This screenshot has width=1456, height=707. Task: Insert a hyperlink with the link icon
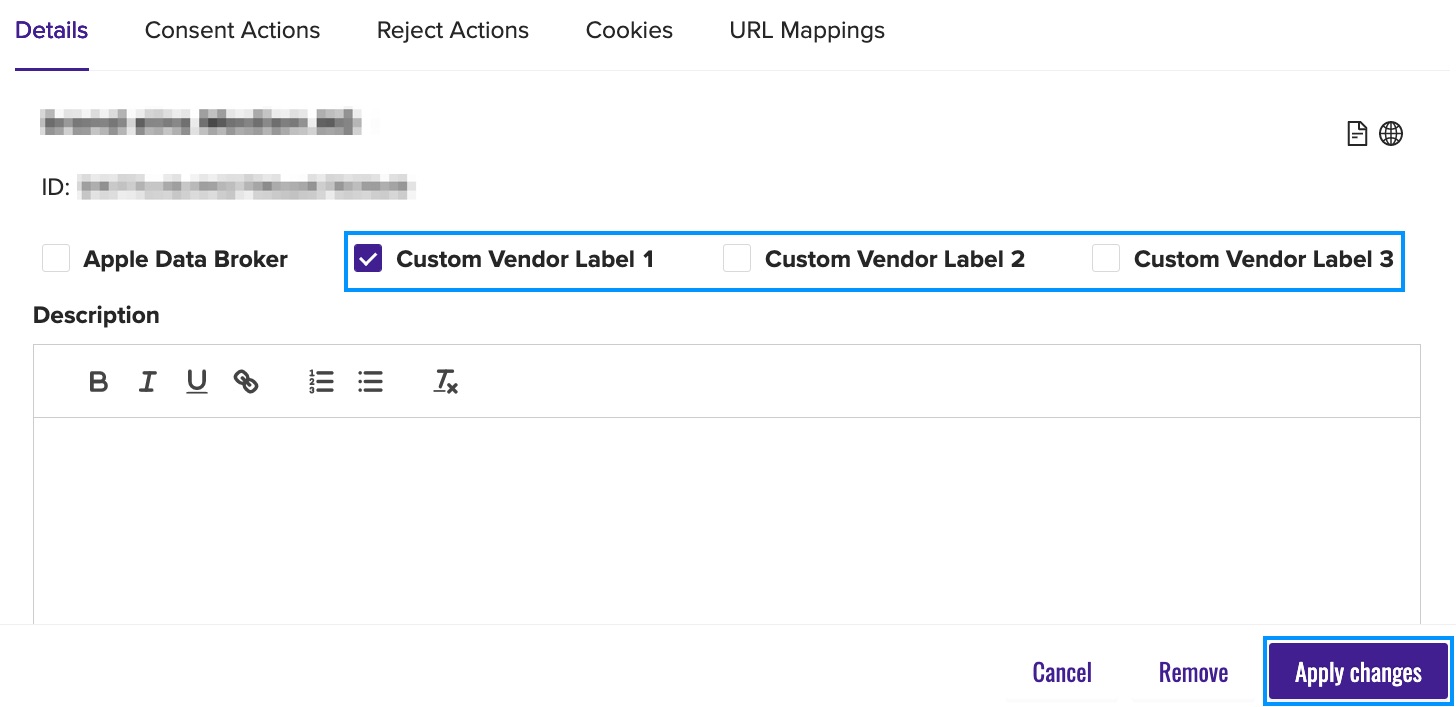pos(246,382)
